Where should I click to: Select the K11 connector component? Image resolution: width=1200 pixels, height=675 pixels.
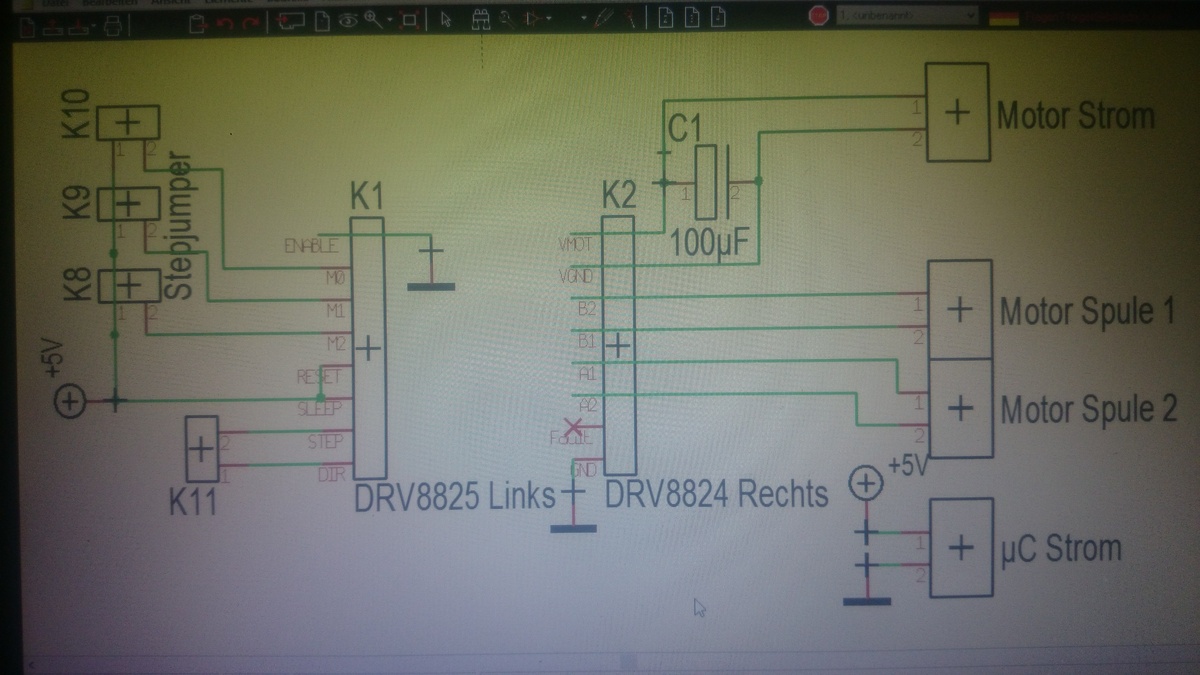click(202, 449)
